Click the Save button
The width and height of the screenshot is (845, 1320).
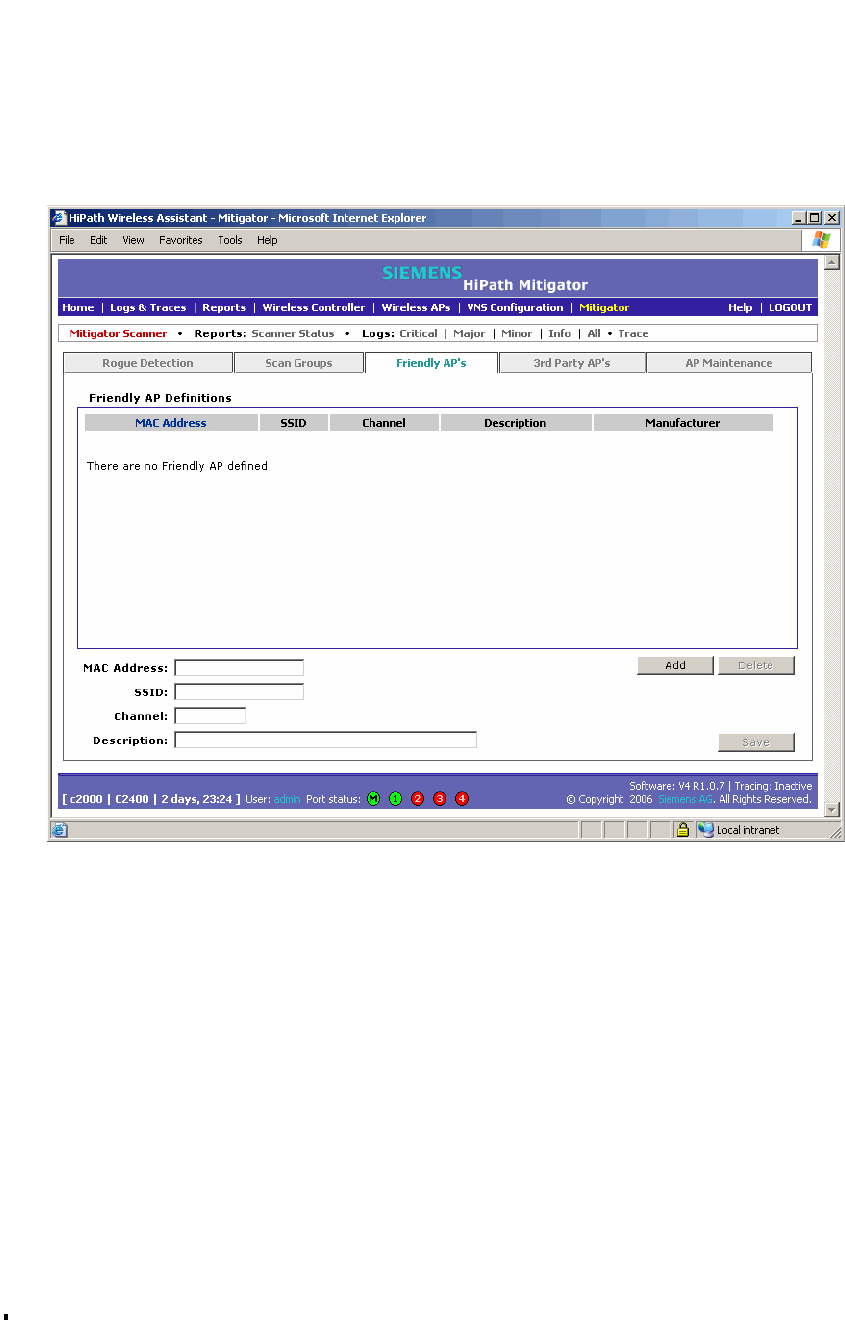coord(756,742)
